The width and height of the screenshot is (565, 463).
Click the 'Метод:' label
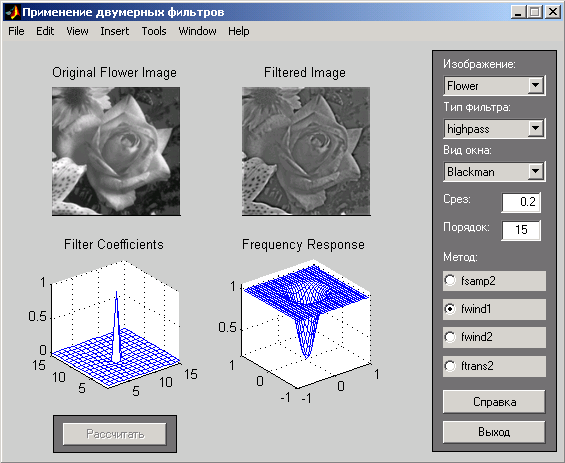point(461,257)
